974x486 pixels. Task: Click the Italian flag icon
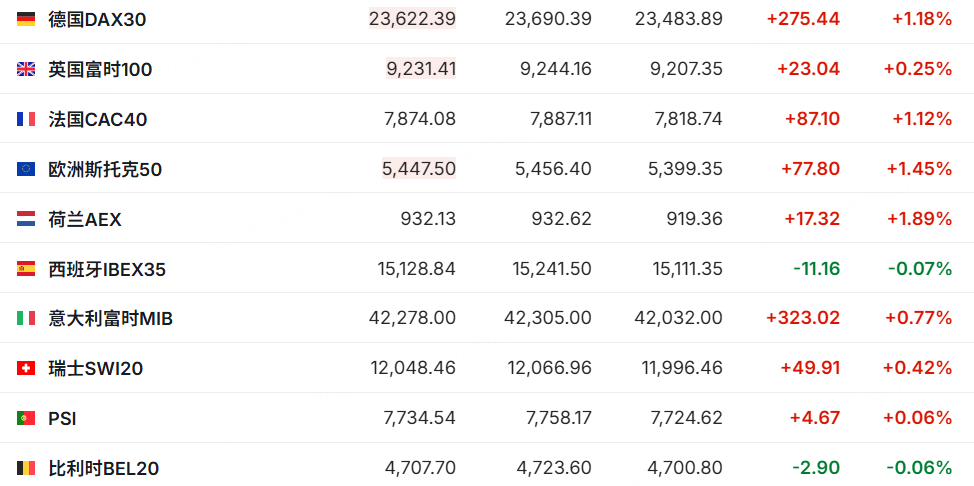[x=26, y=318]
